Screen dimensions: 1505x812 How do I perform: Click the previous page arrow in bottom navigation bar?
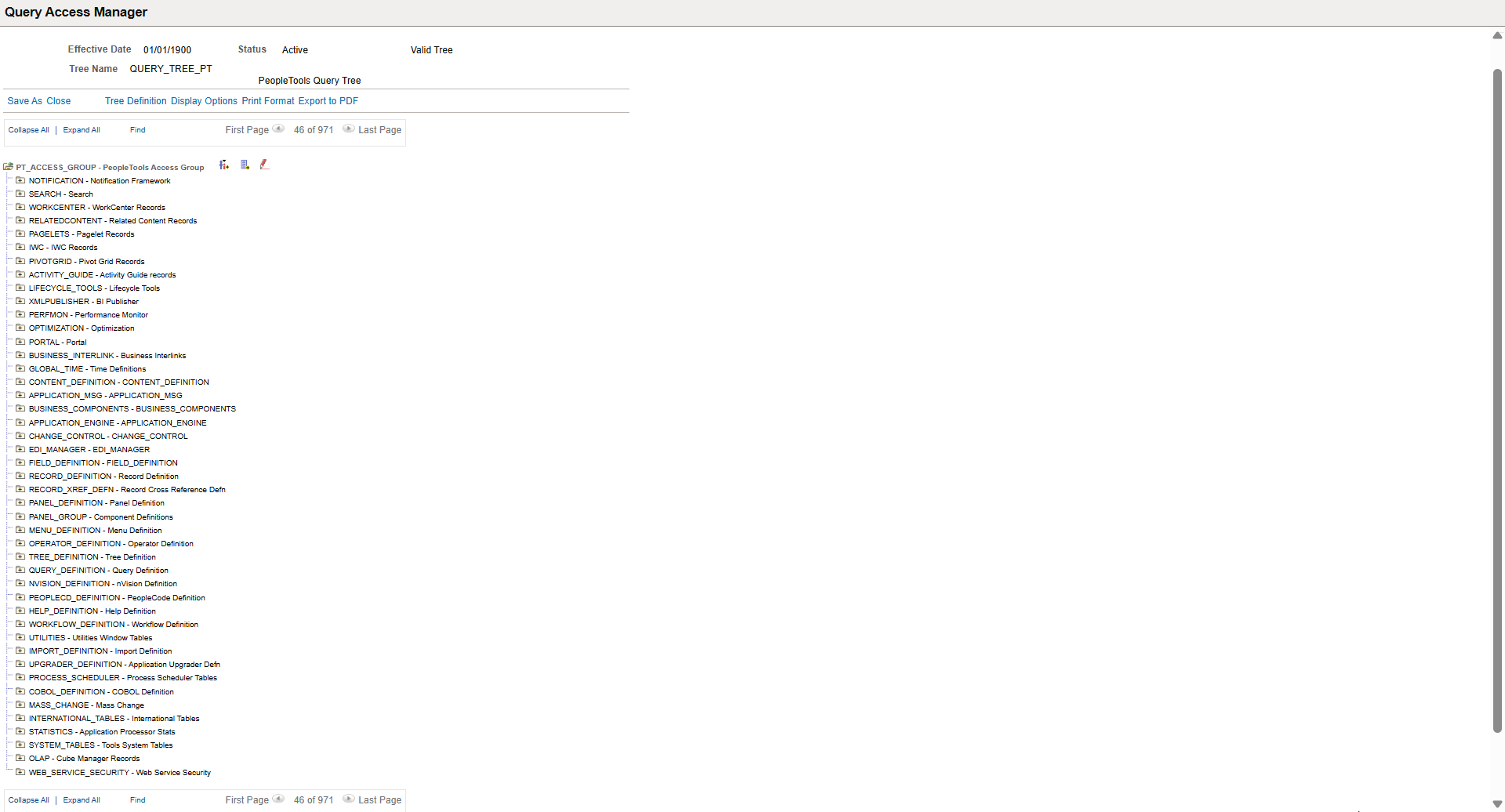[x=279, y=799]
